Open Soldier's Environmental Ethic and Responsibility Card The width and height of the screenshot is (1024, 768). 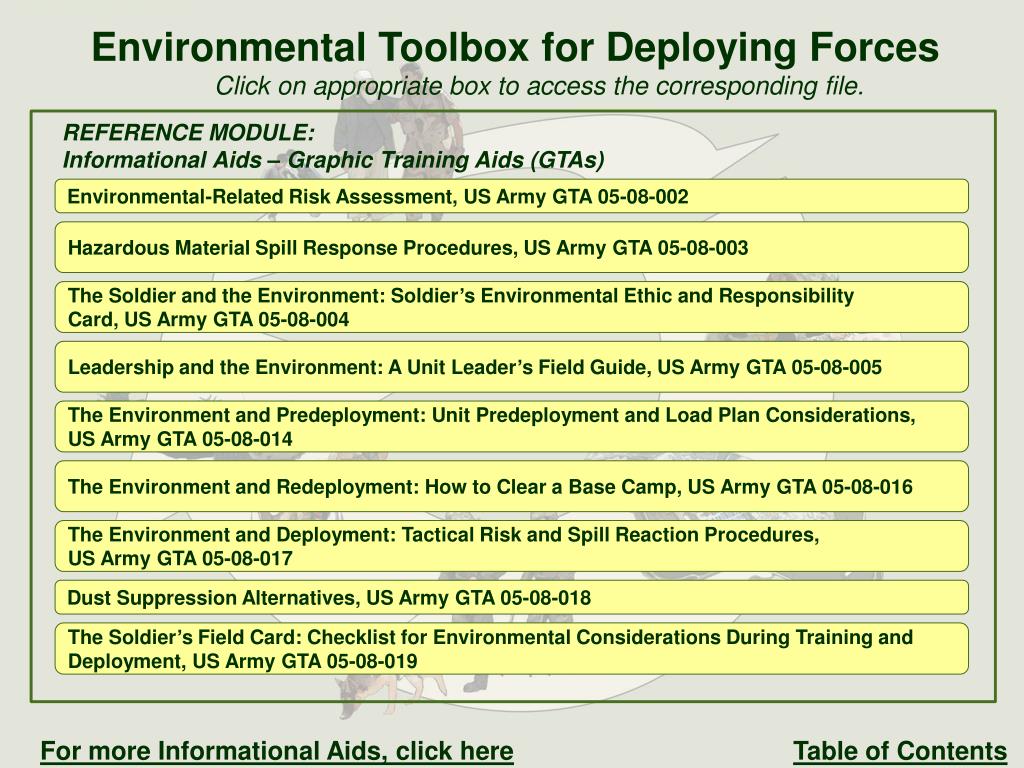tap(511, 308)
